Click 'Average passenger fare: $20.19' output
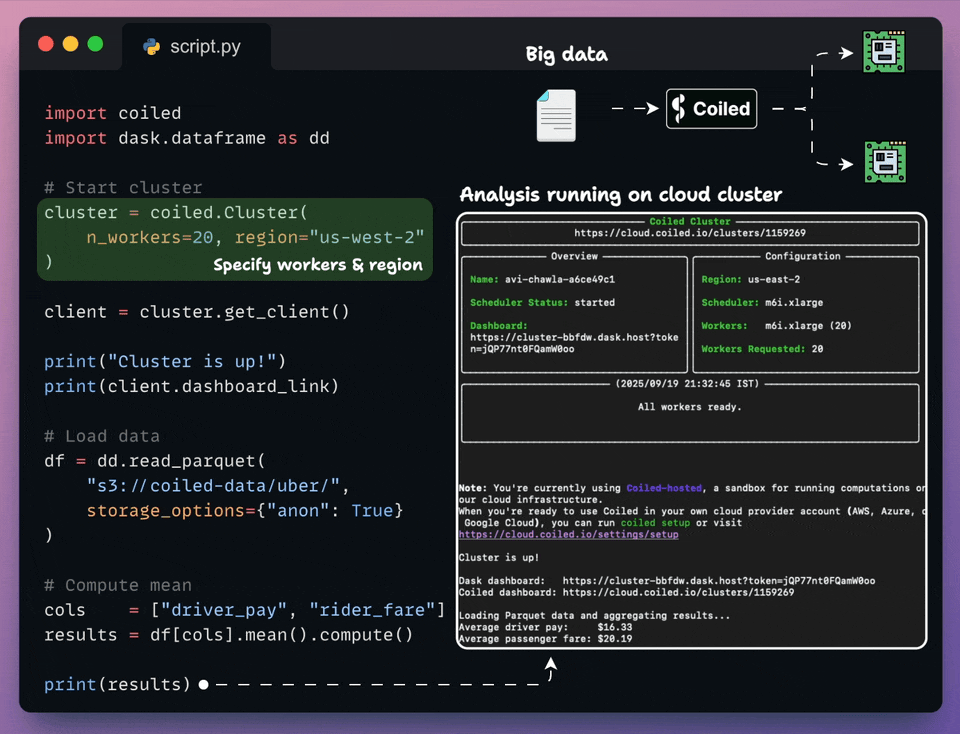Viewport: 960px width, 734px height. click(x=546, y=639)
